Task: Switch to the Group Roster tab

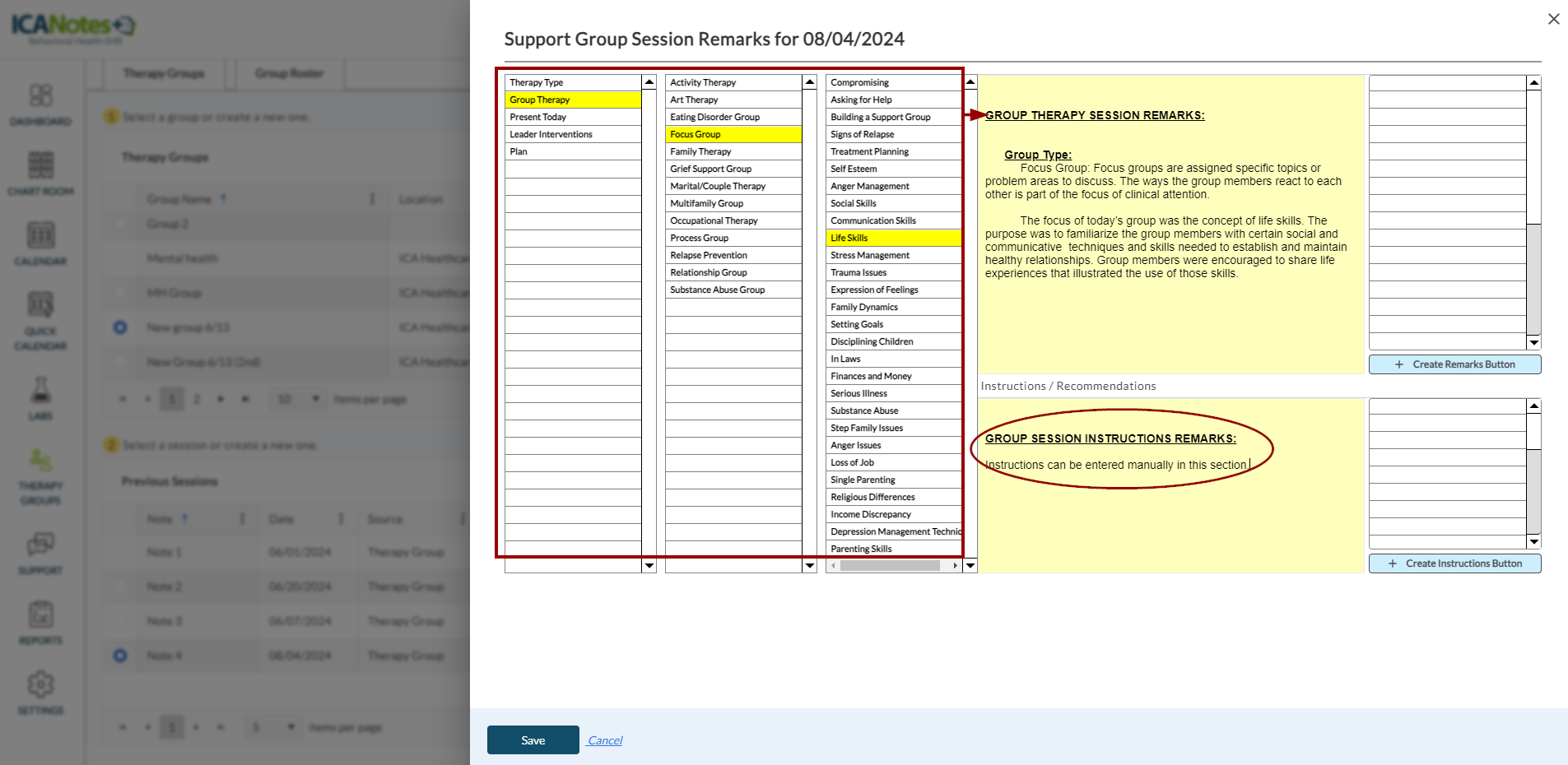Action: (289, 73)
